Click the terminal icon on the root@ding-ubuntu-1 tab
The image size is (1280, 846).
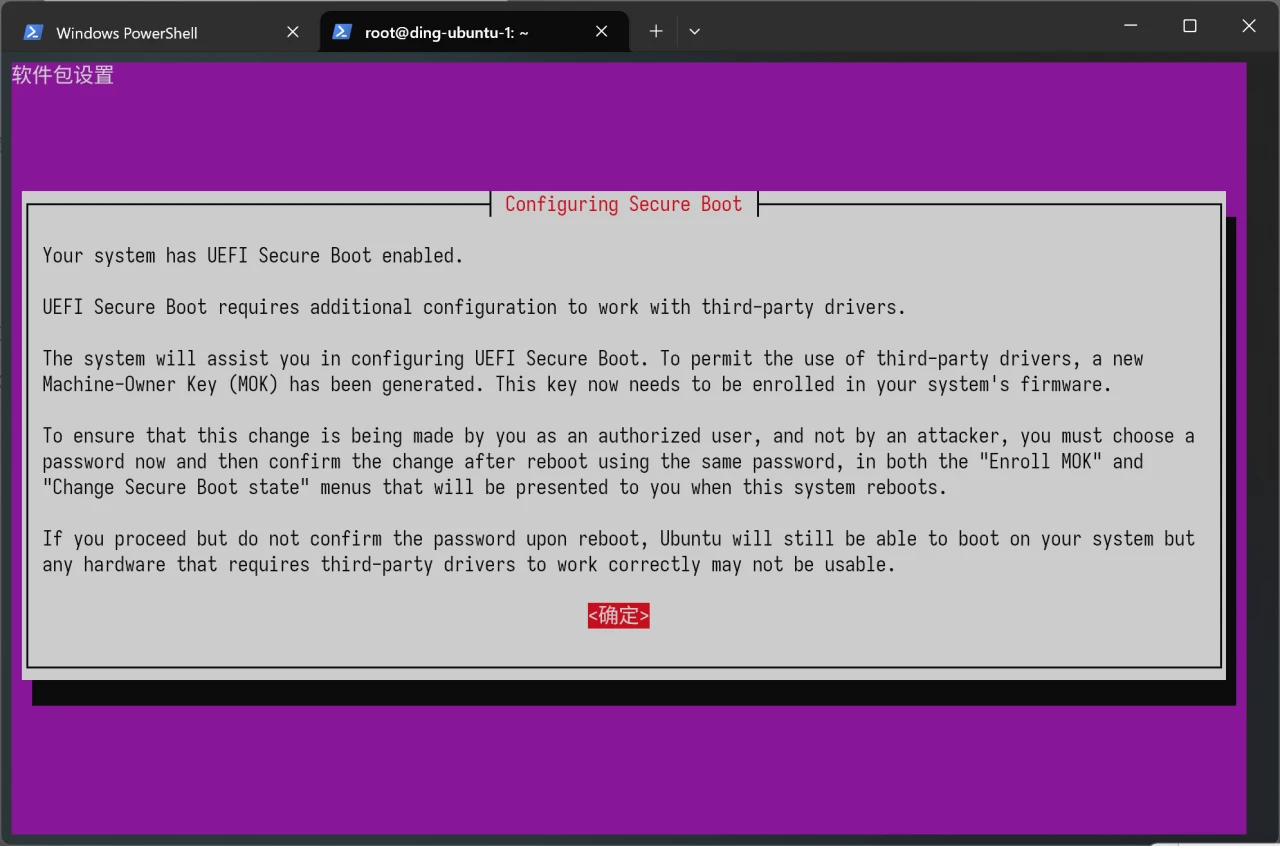[x=342, y=32]
